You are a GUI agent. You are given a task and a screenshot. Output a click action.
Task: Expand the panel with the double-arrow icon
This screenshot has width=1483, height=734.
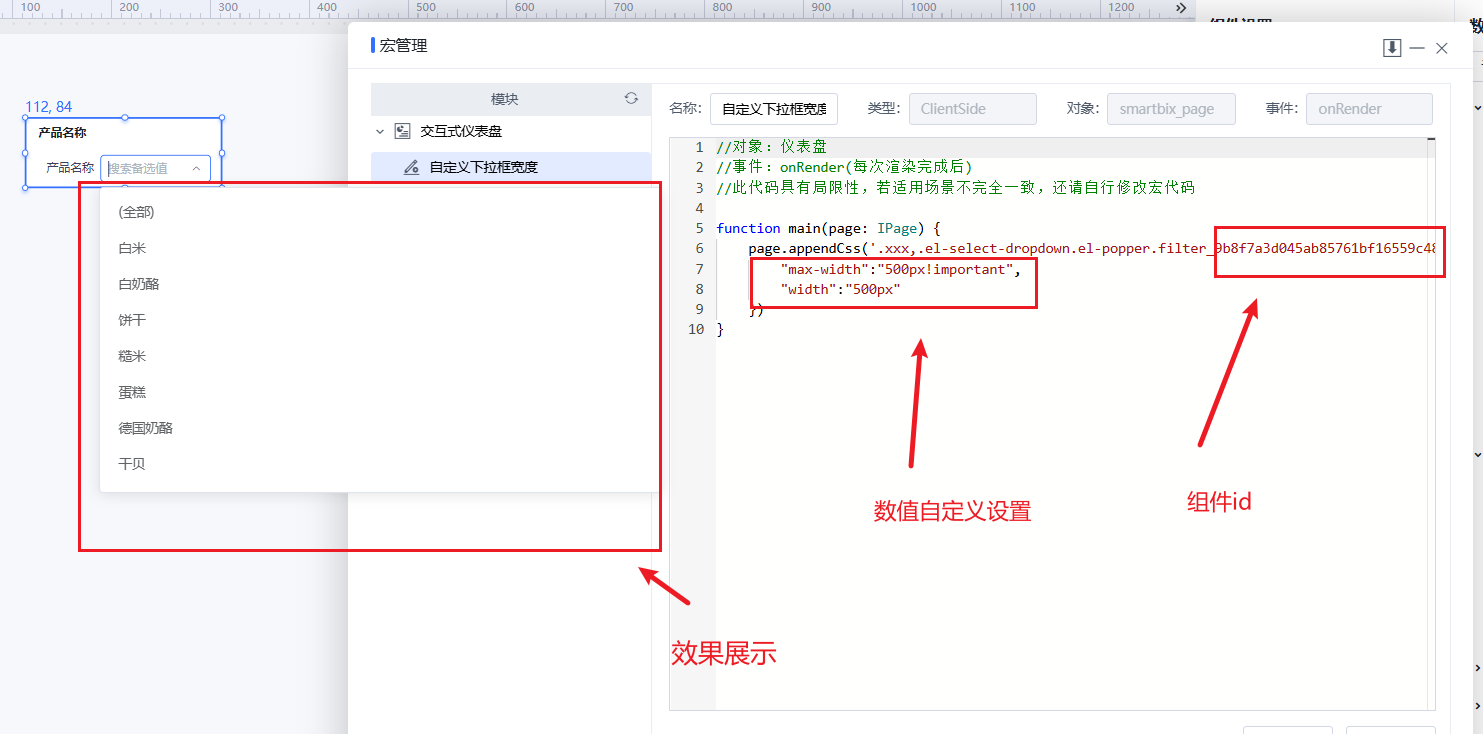tap(1181, 8)
